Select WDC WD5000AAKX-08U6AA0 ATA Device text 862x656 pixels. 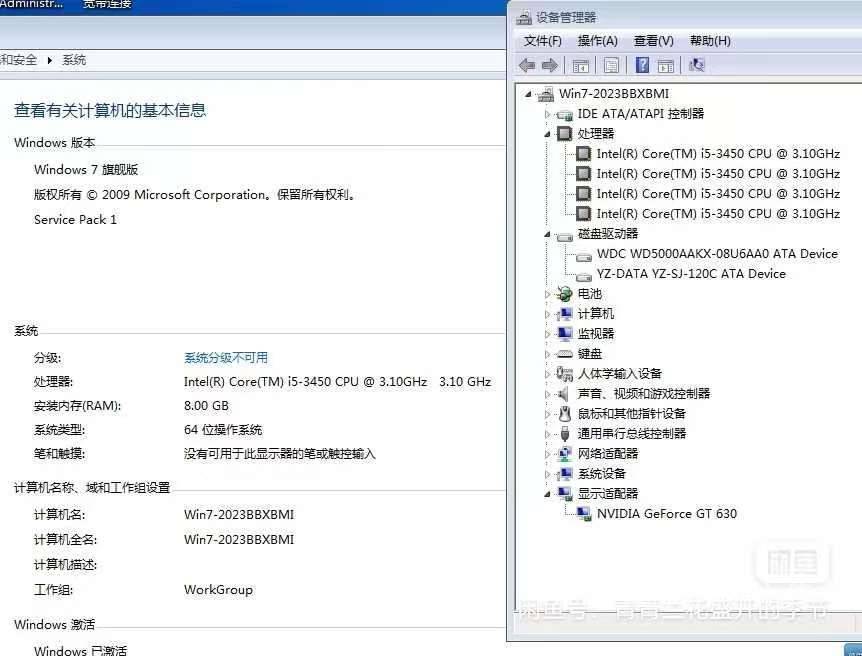[x=717, y=254]
